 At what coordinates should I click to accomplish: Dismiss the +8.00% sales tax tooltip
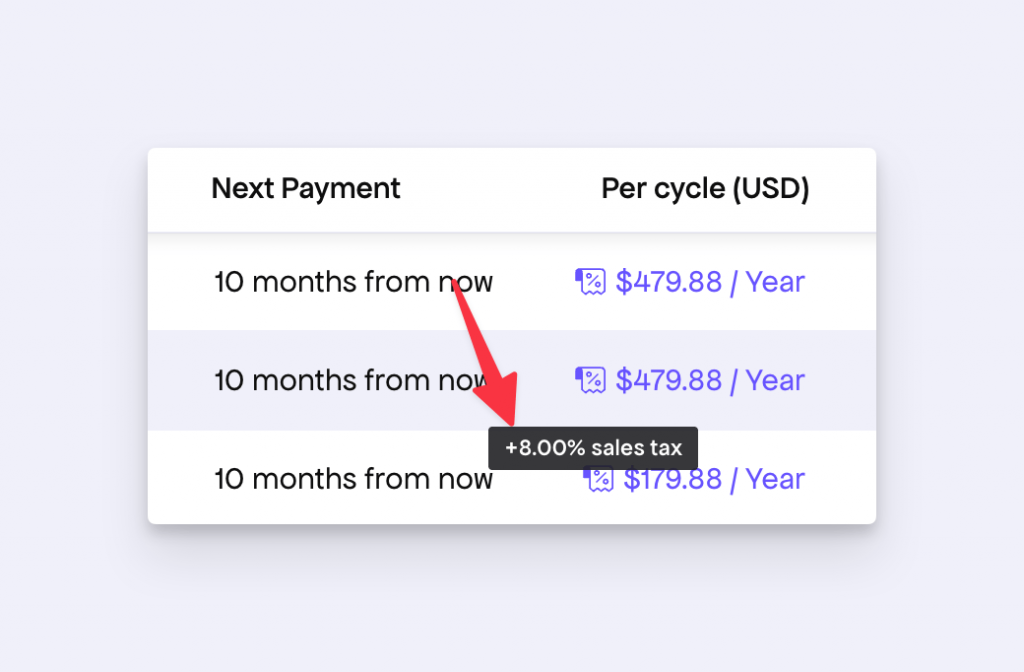pos(592,447)
